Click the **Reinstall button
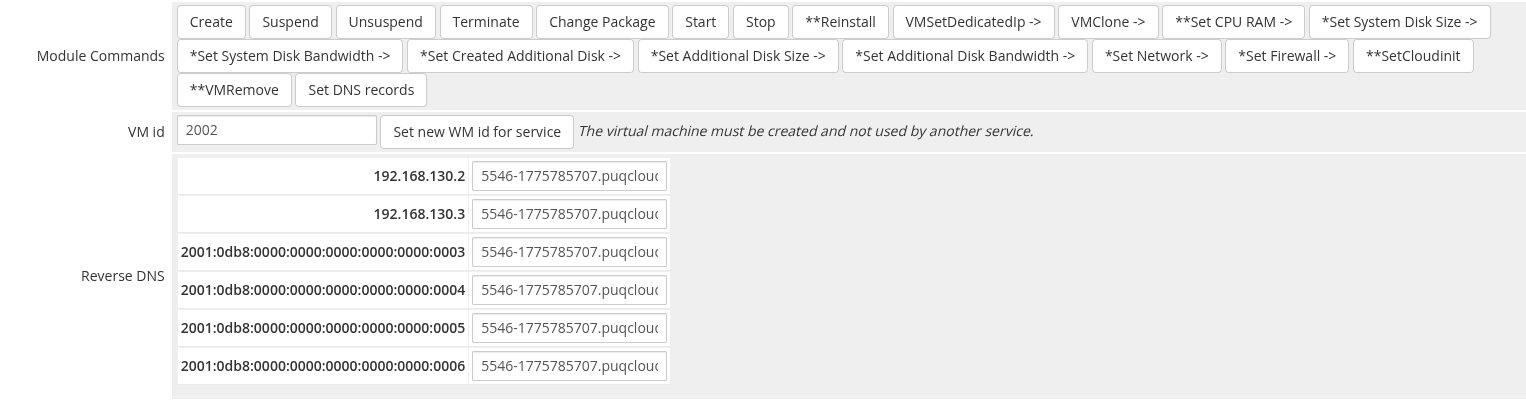The width and height of the screenshot is (1526, 401). tap(840, 22)
